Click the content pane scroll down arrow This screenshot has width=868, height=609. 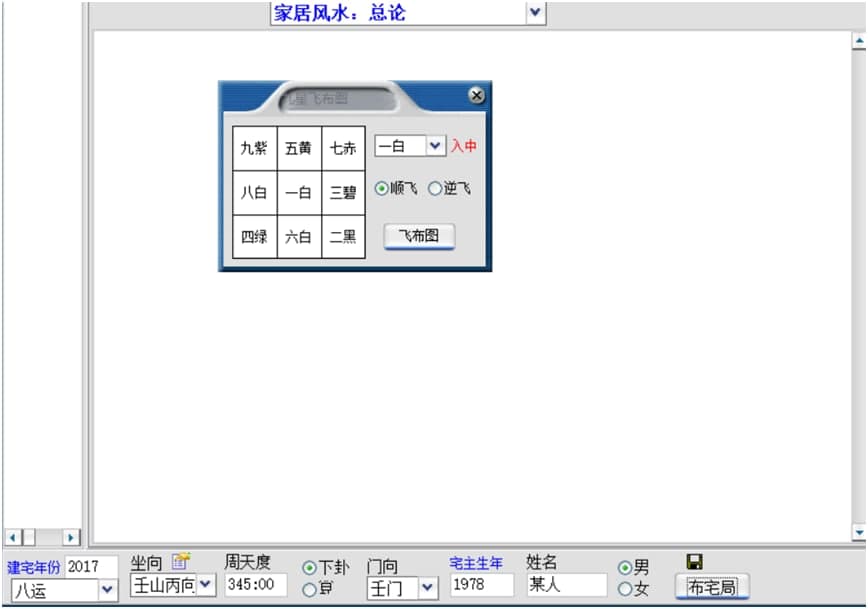[859, 533]
